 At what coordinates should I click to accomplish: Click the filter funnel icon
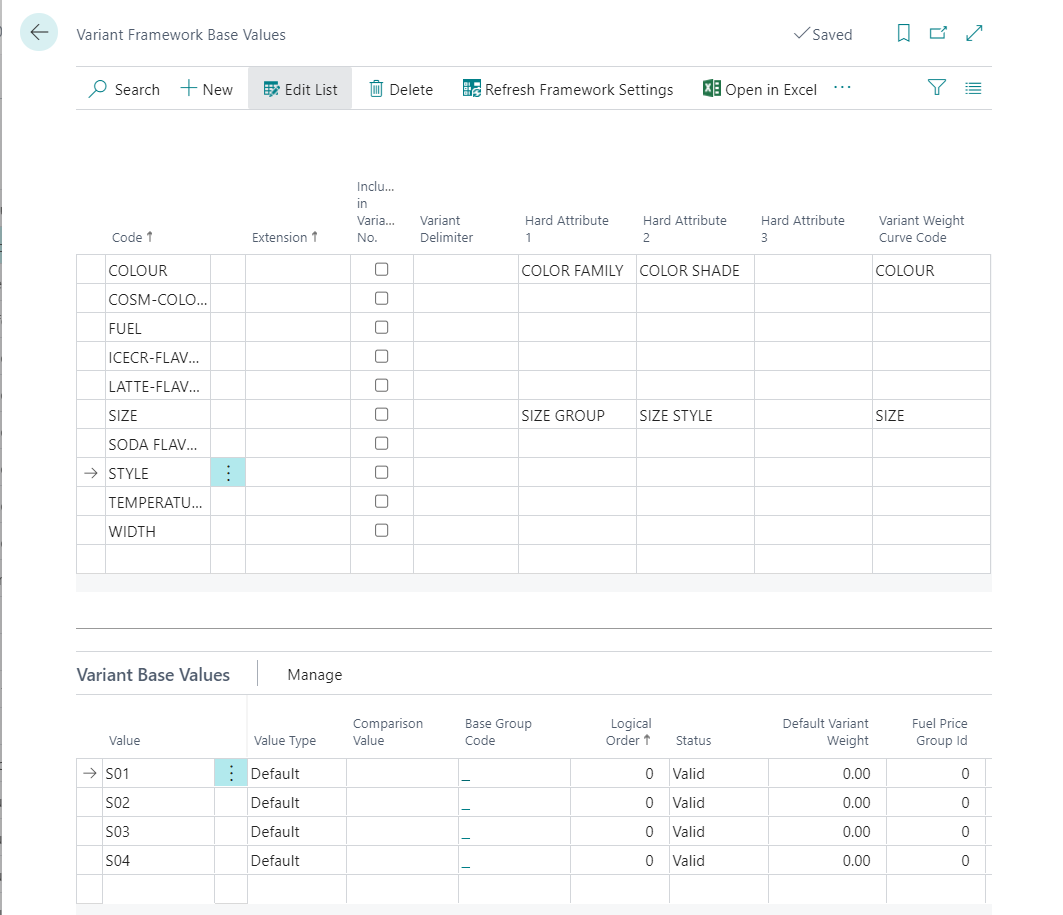tap(936, 88)
